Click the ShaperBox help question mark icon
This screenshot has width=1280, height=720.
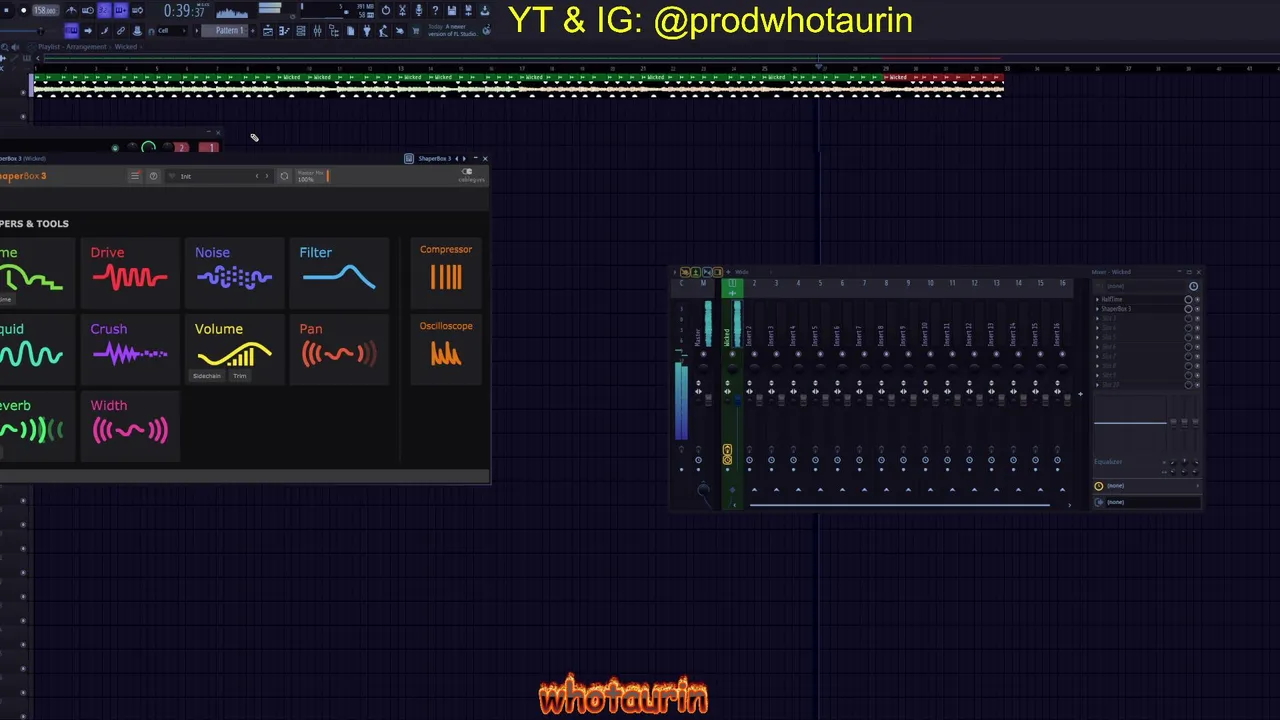coord(153,176)
